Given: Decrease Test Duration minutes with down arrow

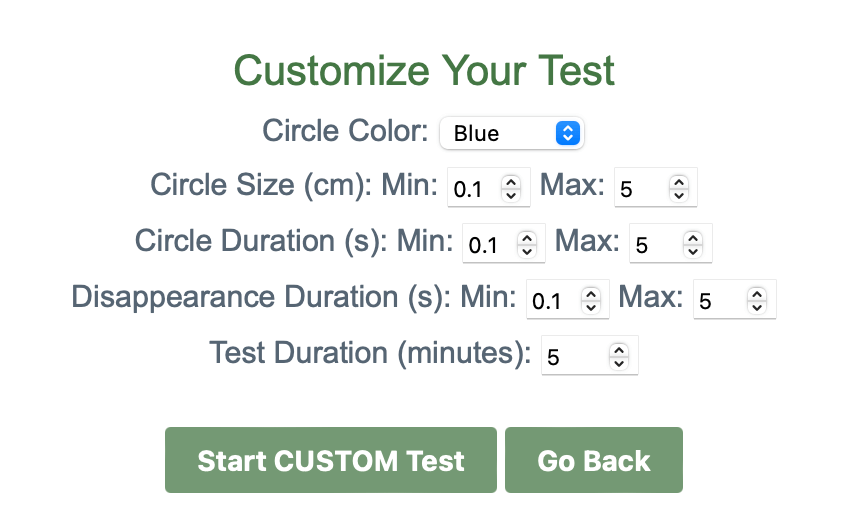Looking at the screenshot, I should point(619,361).
